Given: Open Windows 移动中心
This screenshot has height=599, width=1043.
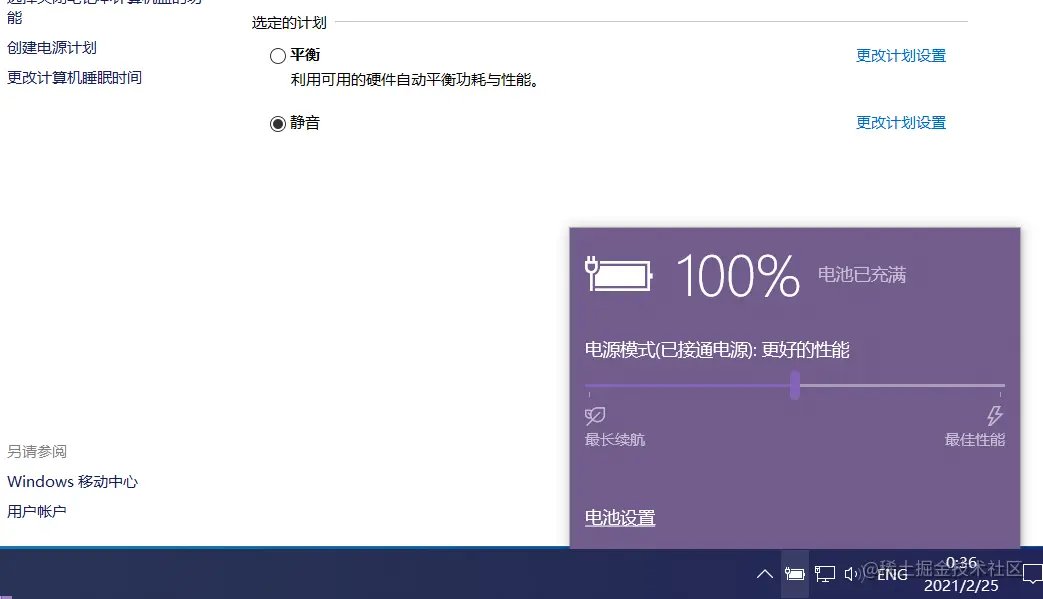Looking at the screenshot, I should click(x=72, y=481).
